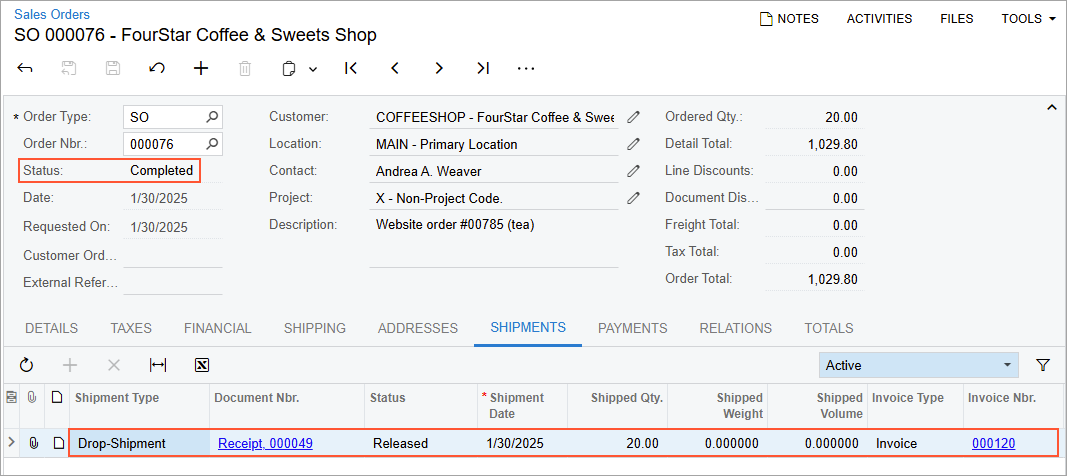Go to the first record

(351, 68)
